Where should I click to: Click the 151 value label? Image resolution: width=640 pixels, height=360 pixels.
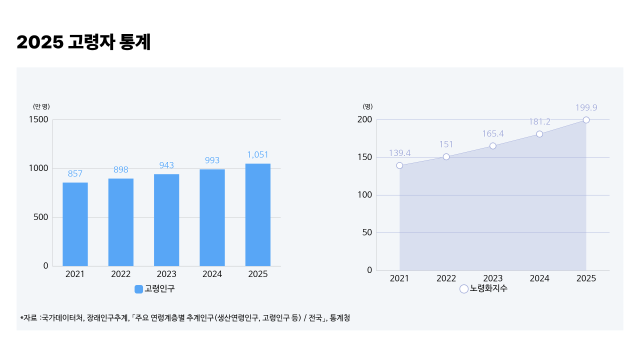coord(446,144)
